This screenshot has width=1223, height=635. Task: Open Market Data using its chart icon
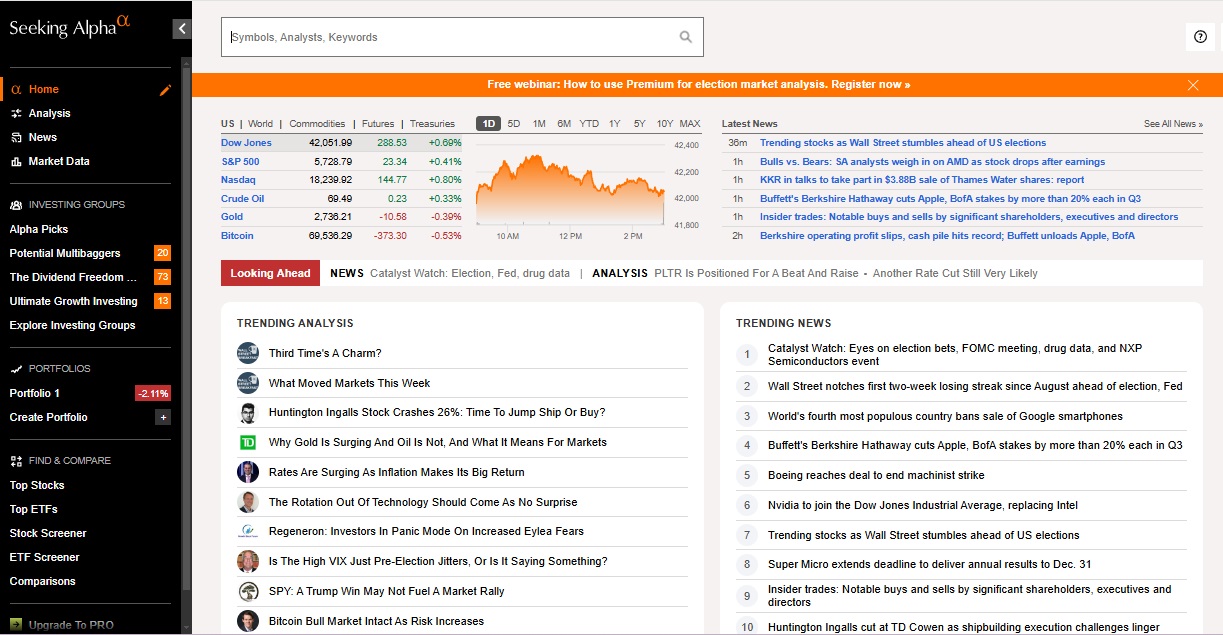18,161
